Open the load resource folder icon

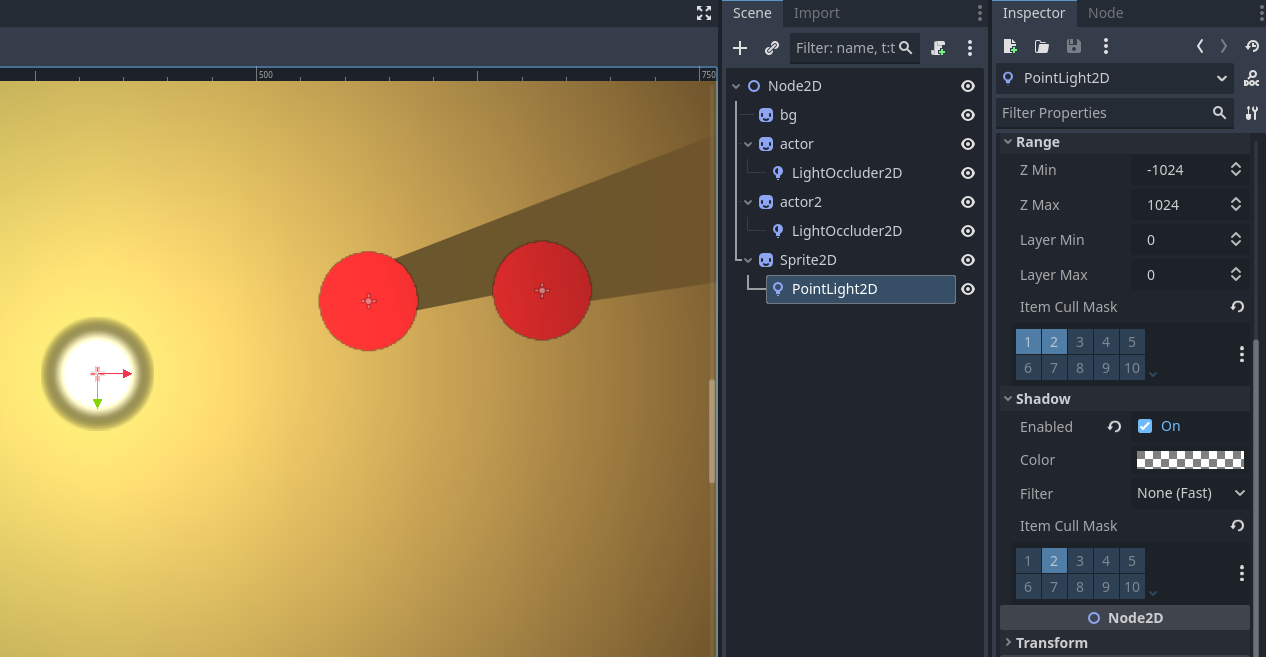[x=1041, y=46]
